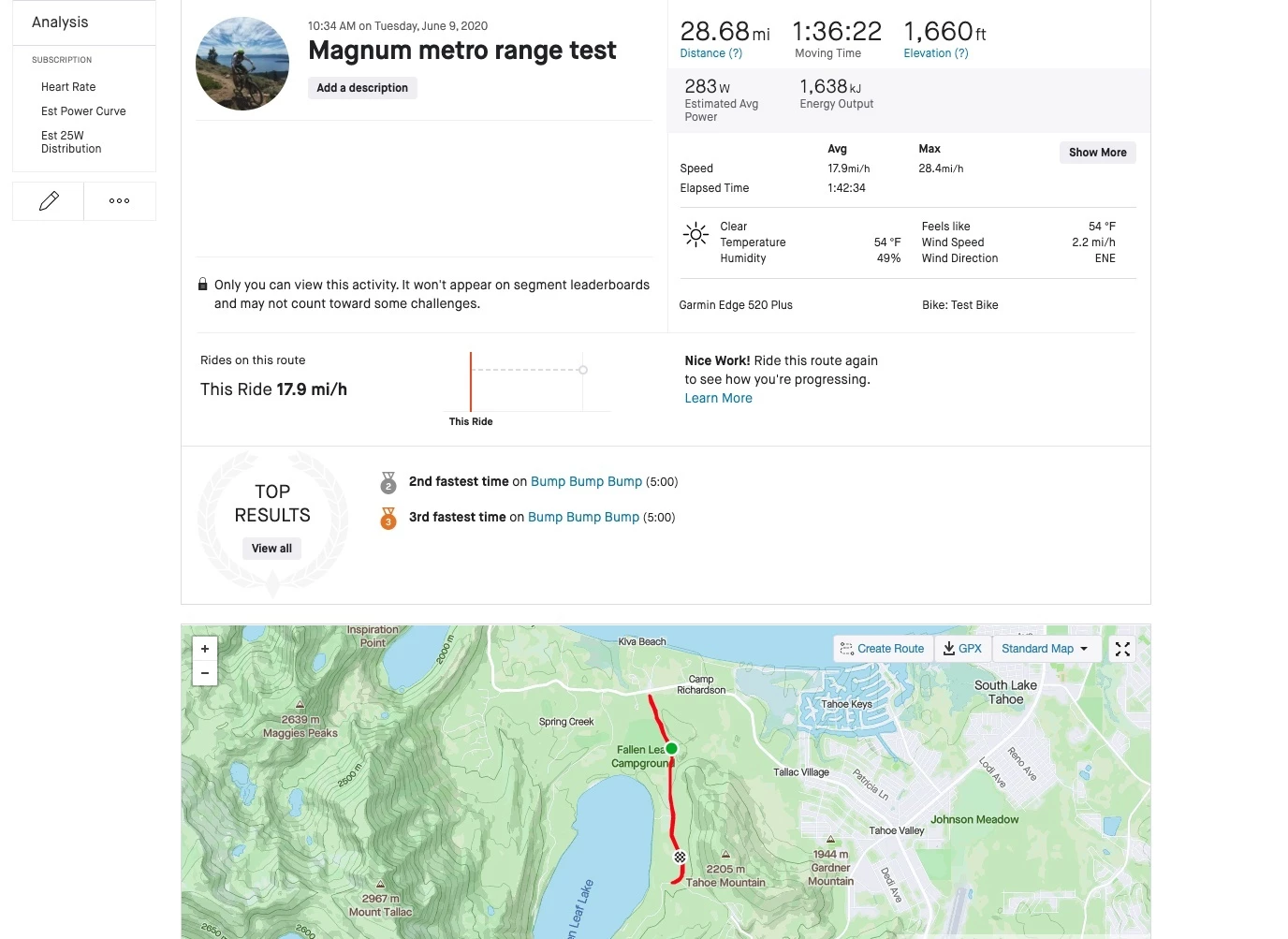The height and width of the screenshot is (939, 1288).
Task: Click the Create Route button
Action: click(x=883, y=649)
